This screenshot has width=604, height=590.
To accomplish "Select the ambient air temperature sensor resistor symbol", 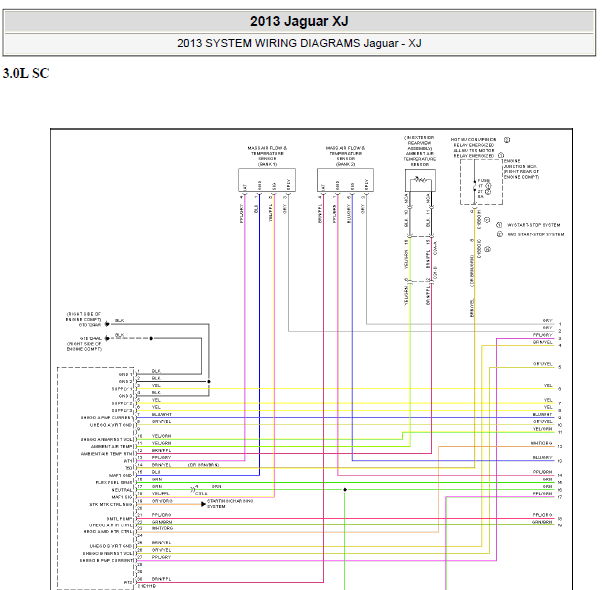I will 421,180.
